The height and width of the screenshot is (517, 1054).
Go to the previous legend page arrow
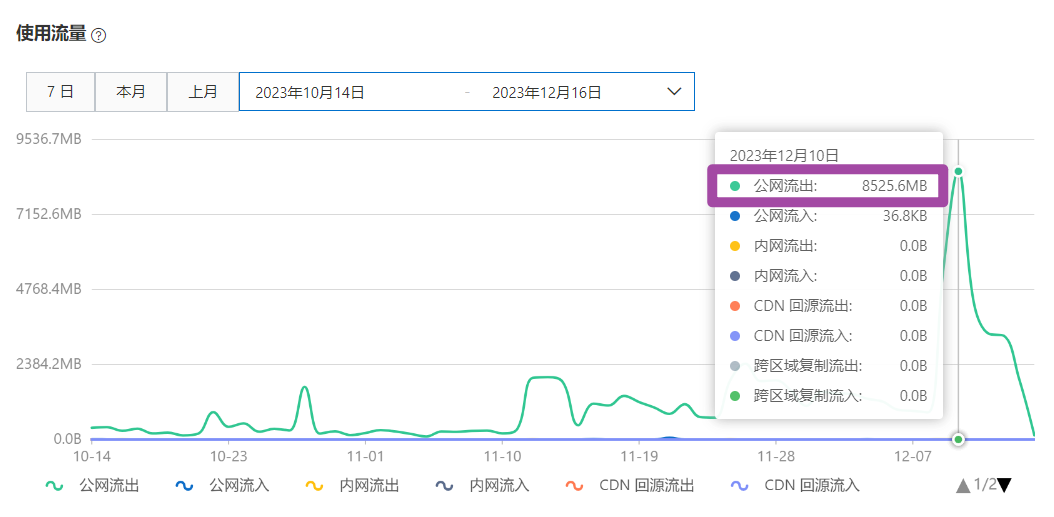coord(963,485)
